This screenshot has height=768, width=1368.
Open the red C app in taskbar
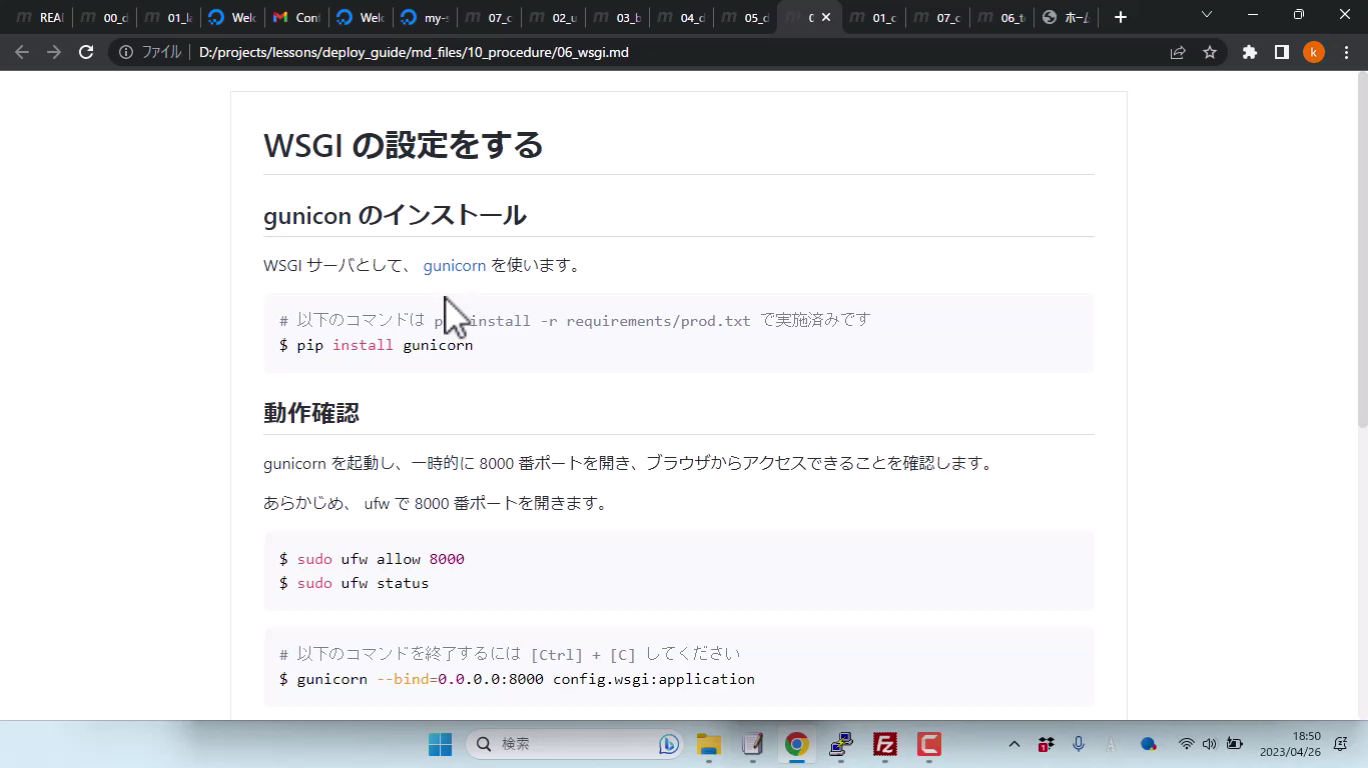pos(929,744)
